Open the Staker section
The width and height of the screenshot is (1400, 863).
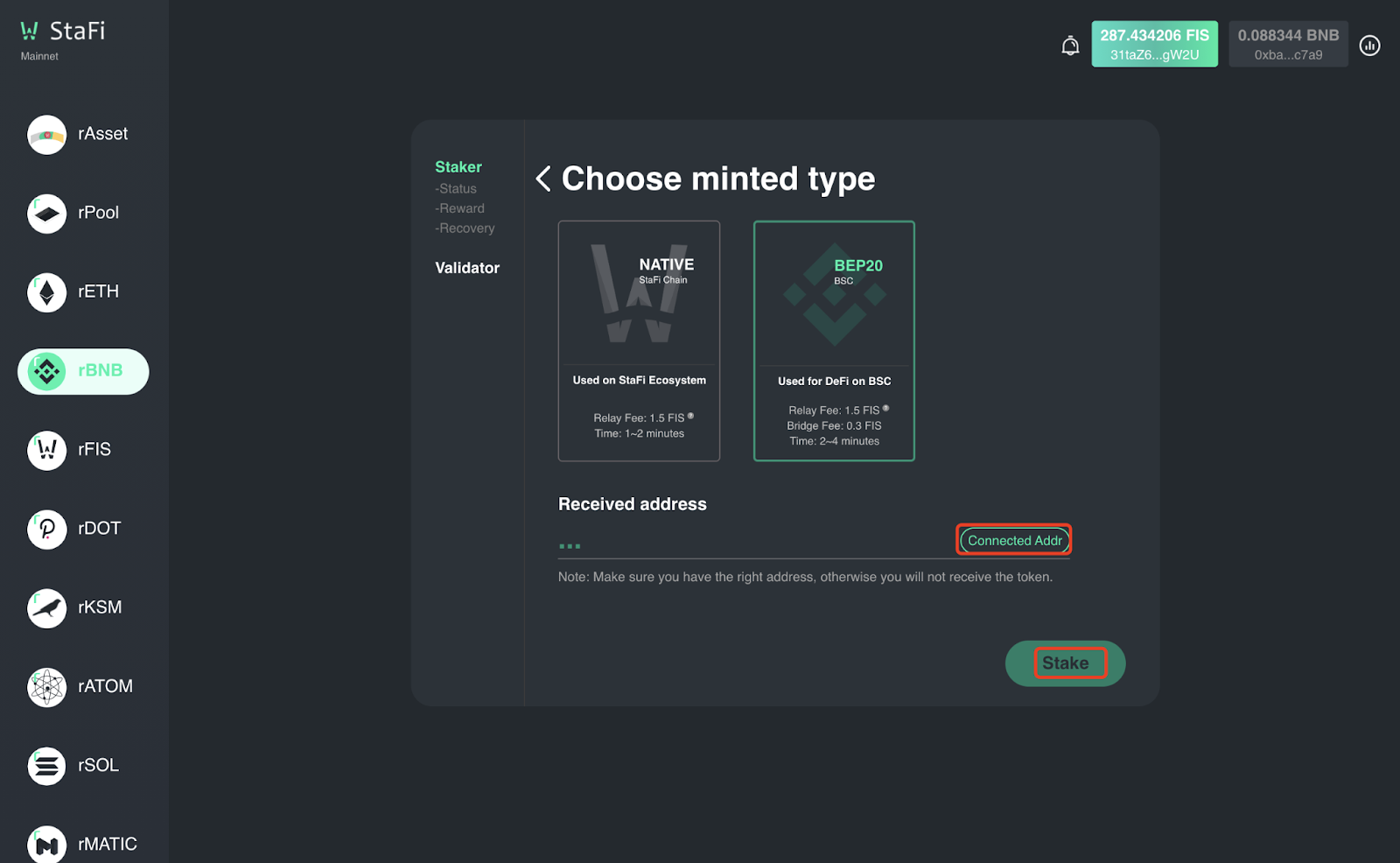click(458, 167)
